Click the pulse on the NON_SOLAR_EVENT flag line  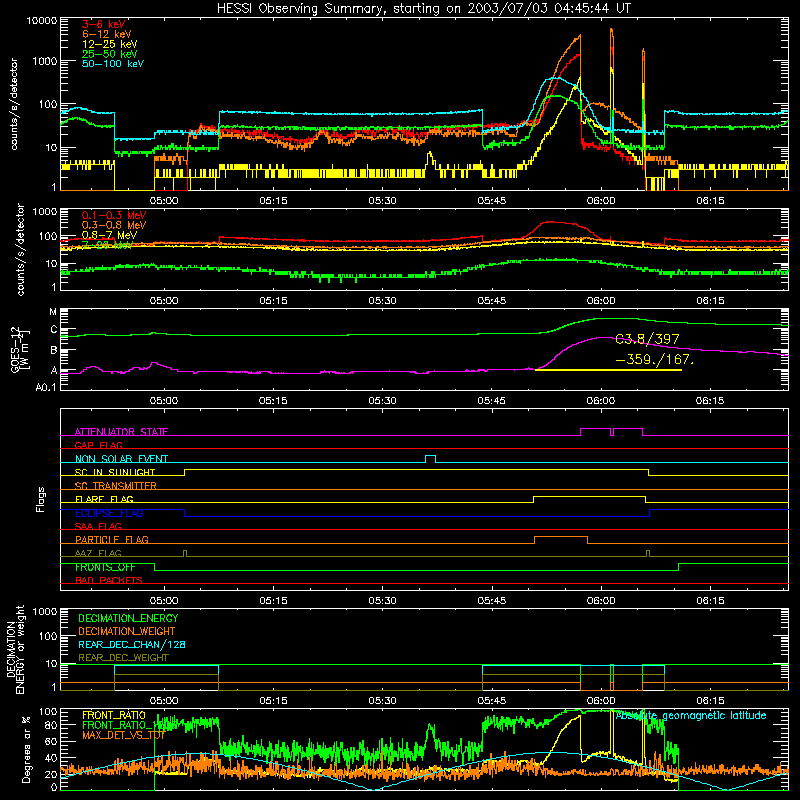tap(431, 458)
